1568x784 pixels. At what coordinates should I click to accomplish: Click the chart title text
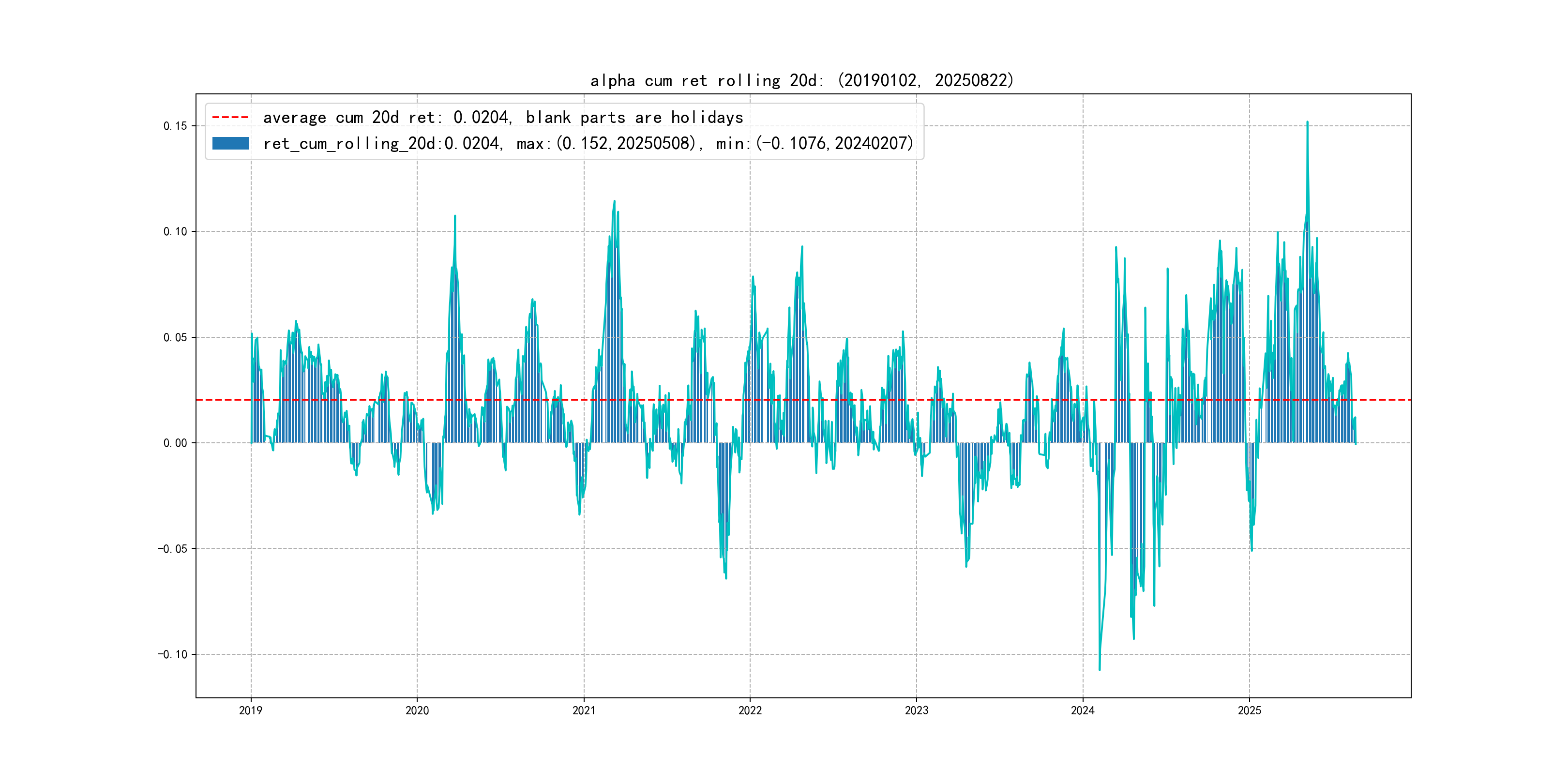801,80
